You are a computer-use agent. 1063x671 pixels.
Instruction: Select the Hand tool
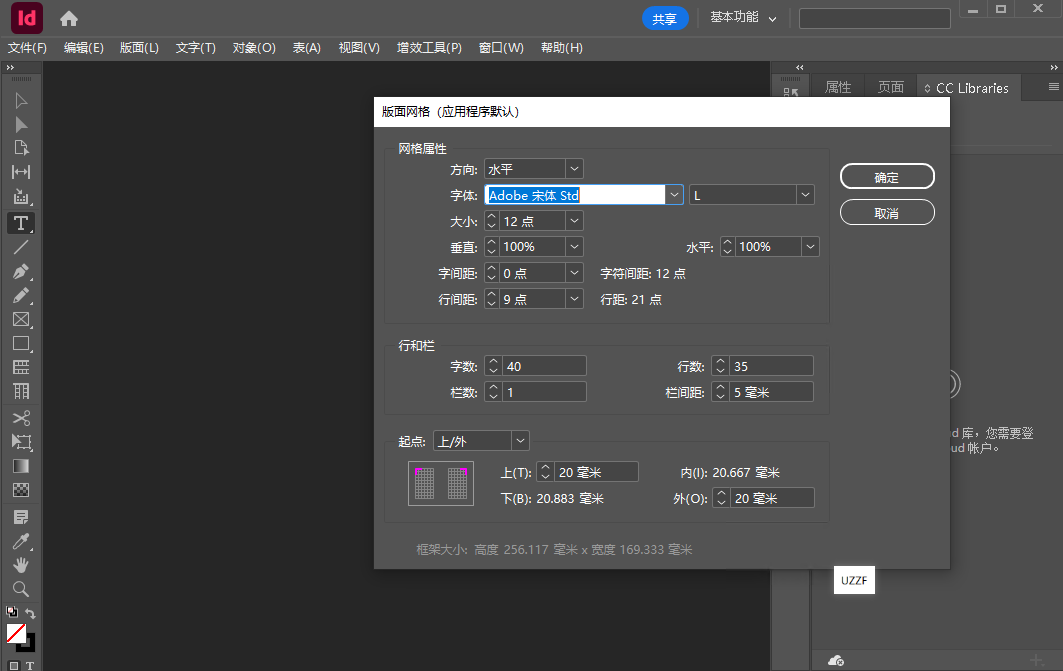pyautogui.click(x=21, y=565)
